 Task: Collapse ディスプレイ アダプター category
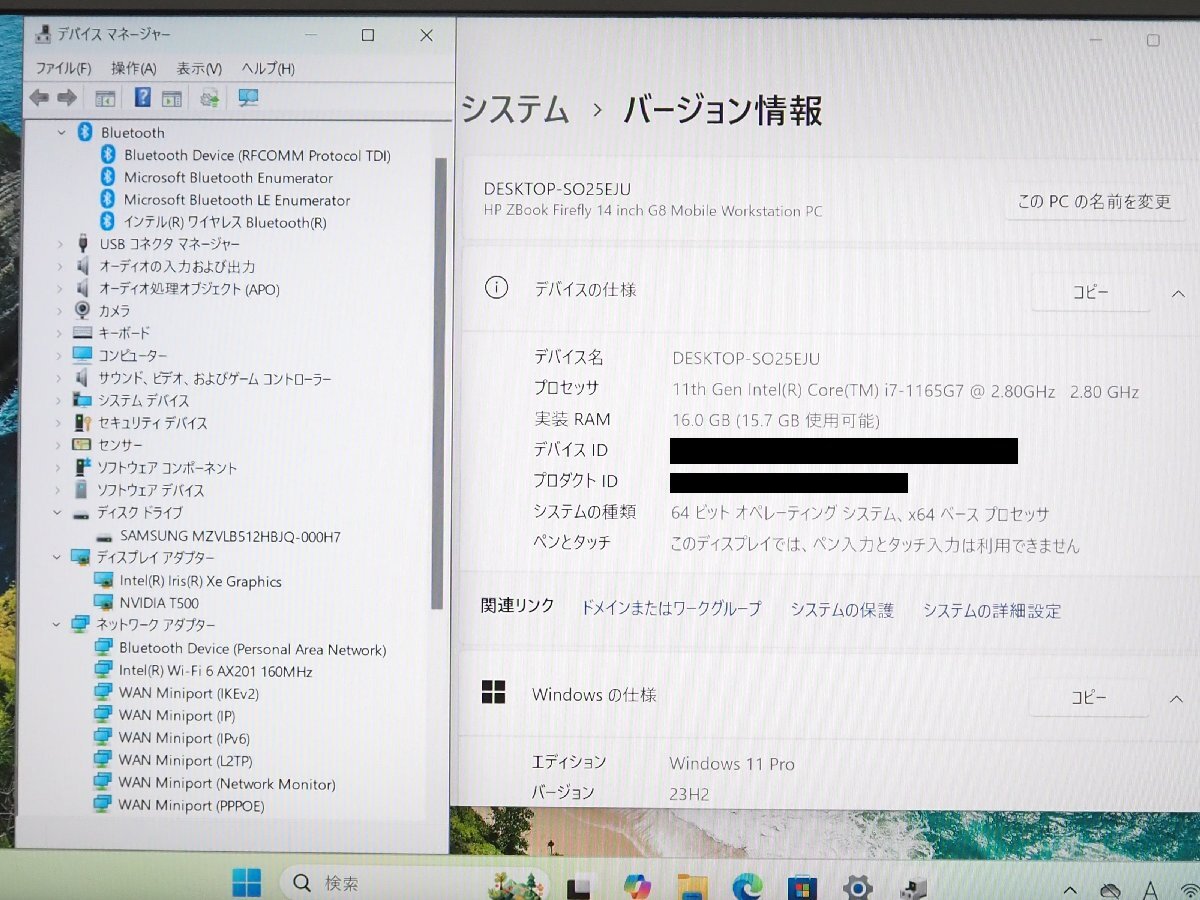(x=59, y=558)
